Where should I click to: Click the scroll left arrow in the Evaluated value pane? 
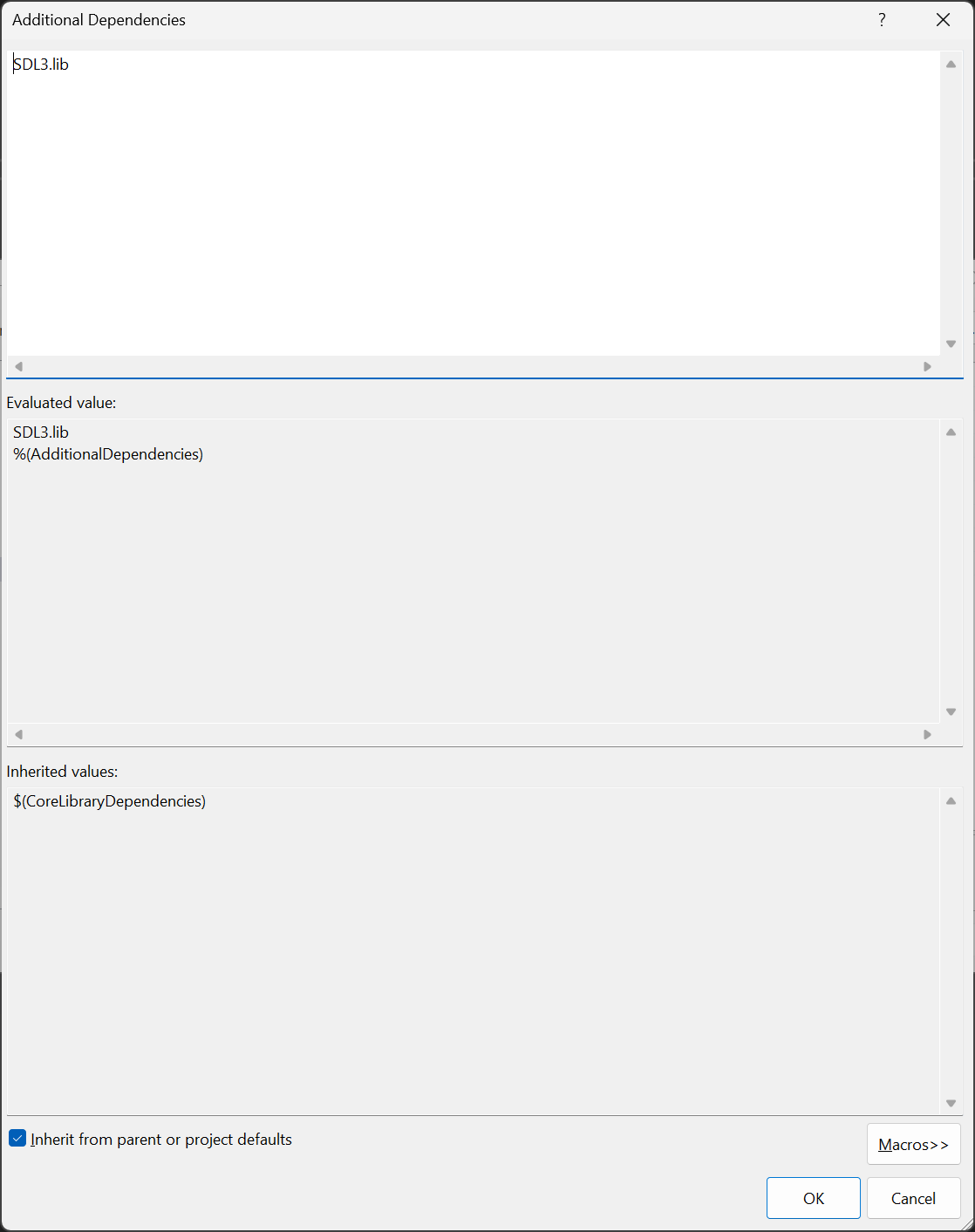click(x=18, y=734)
